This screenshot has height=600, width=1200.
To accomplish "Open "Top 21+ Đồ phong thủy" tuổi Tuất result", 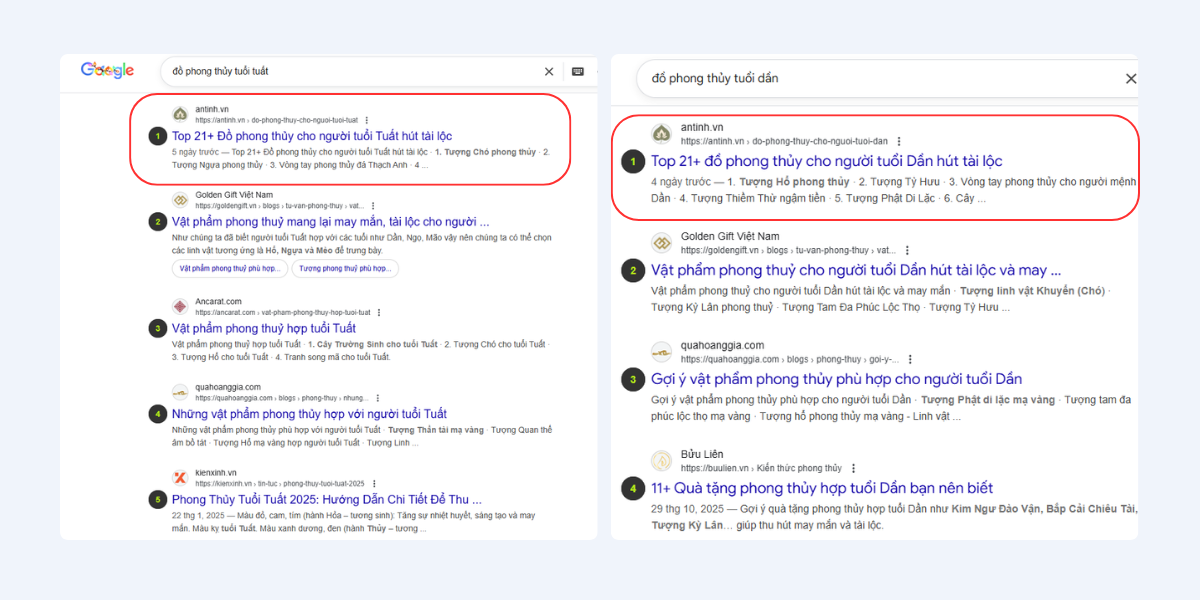I will 312,136.
